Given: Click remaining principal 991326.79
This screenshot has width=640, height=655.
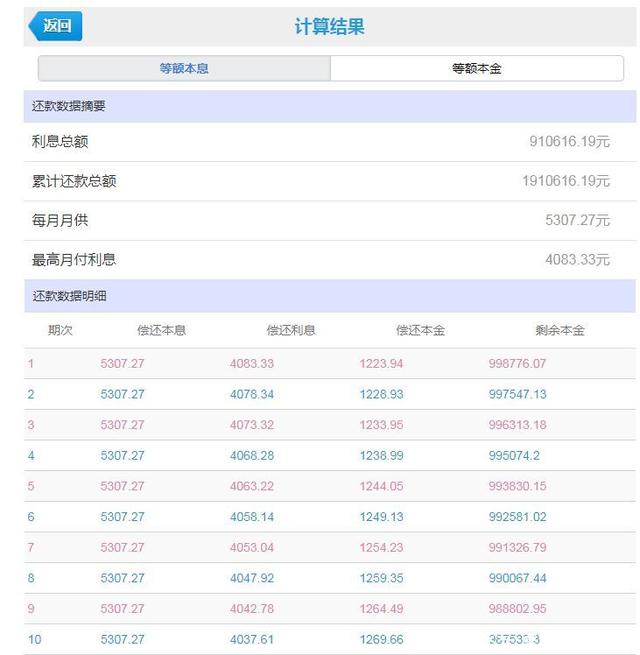Looking at the screenshot, I should [518, 547].
